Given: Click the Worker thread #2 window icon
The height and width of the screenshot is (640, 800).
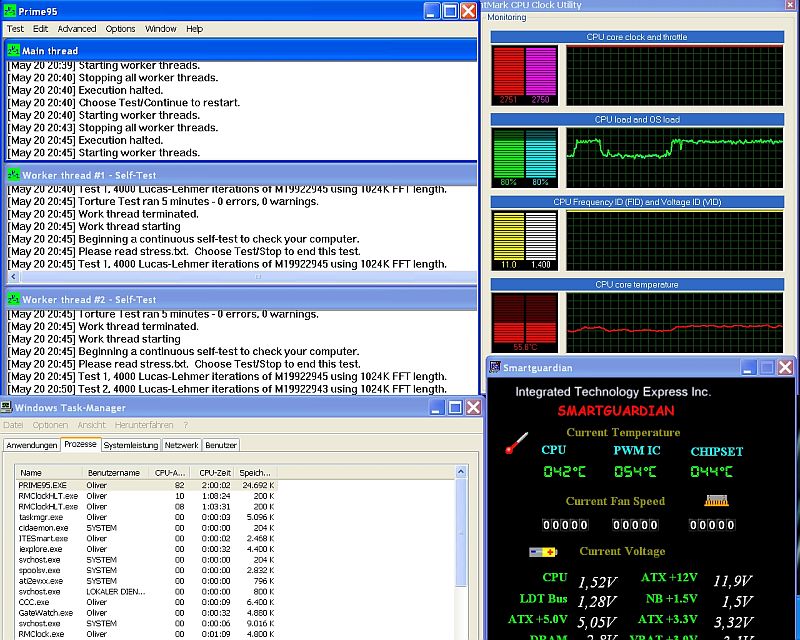Looking at the screenshot, I should click(13, 300).
